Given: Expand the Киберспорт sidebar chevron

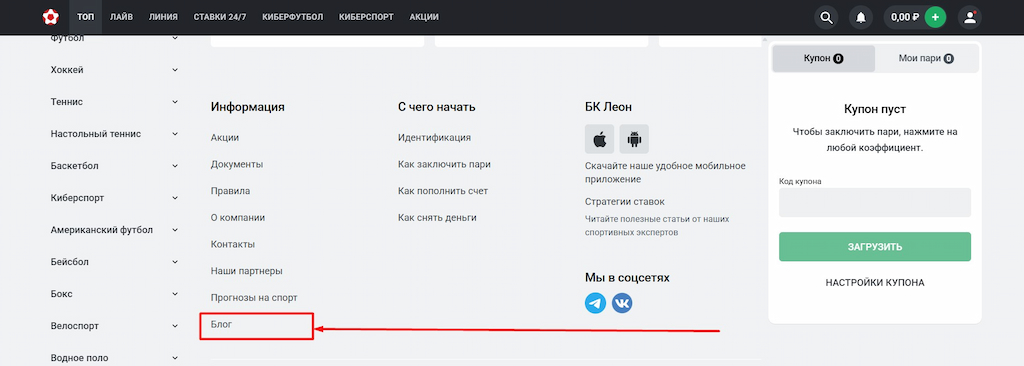Looking at the screenshot, I should [x=175, y=198].
